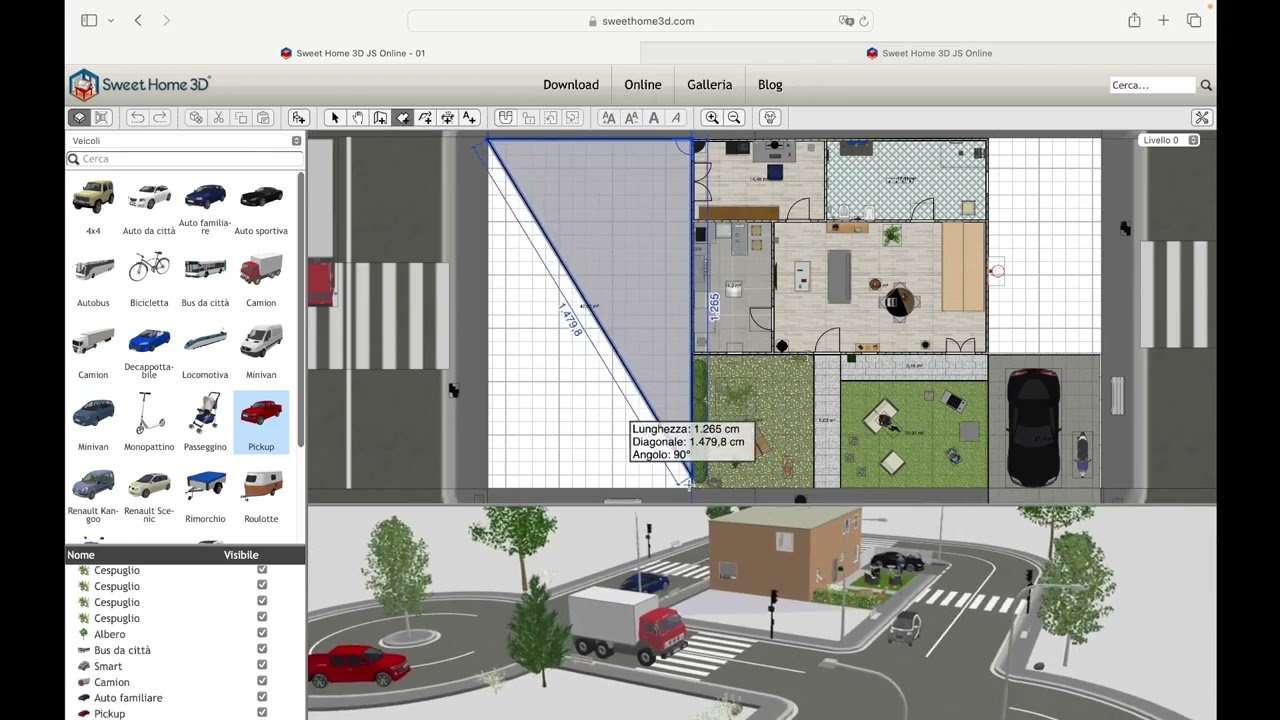Select the add text label tool

coord(470,118)
